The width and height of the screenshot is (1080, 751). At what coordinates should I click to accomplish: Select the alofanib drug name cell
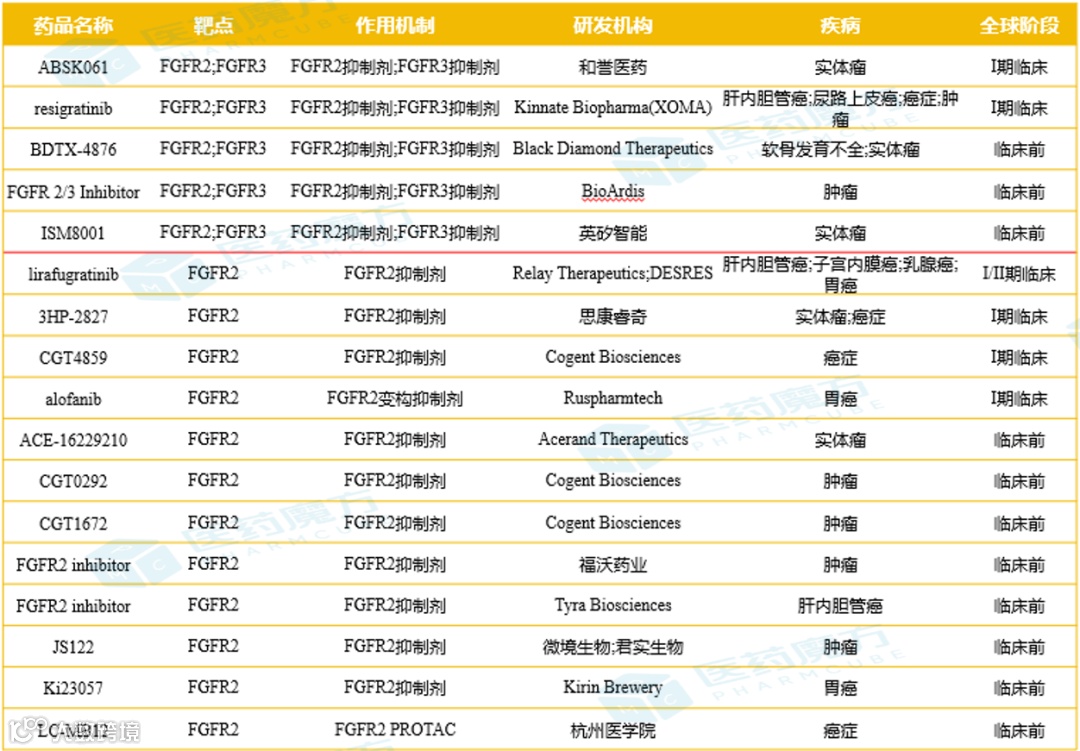tap(73, 398)
